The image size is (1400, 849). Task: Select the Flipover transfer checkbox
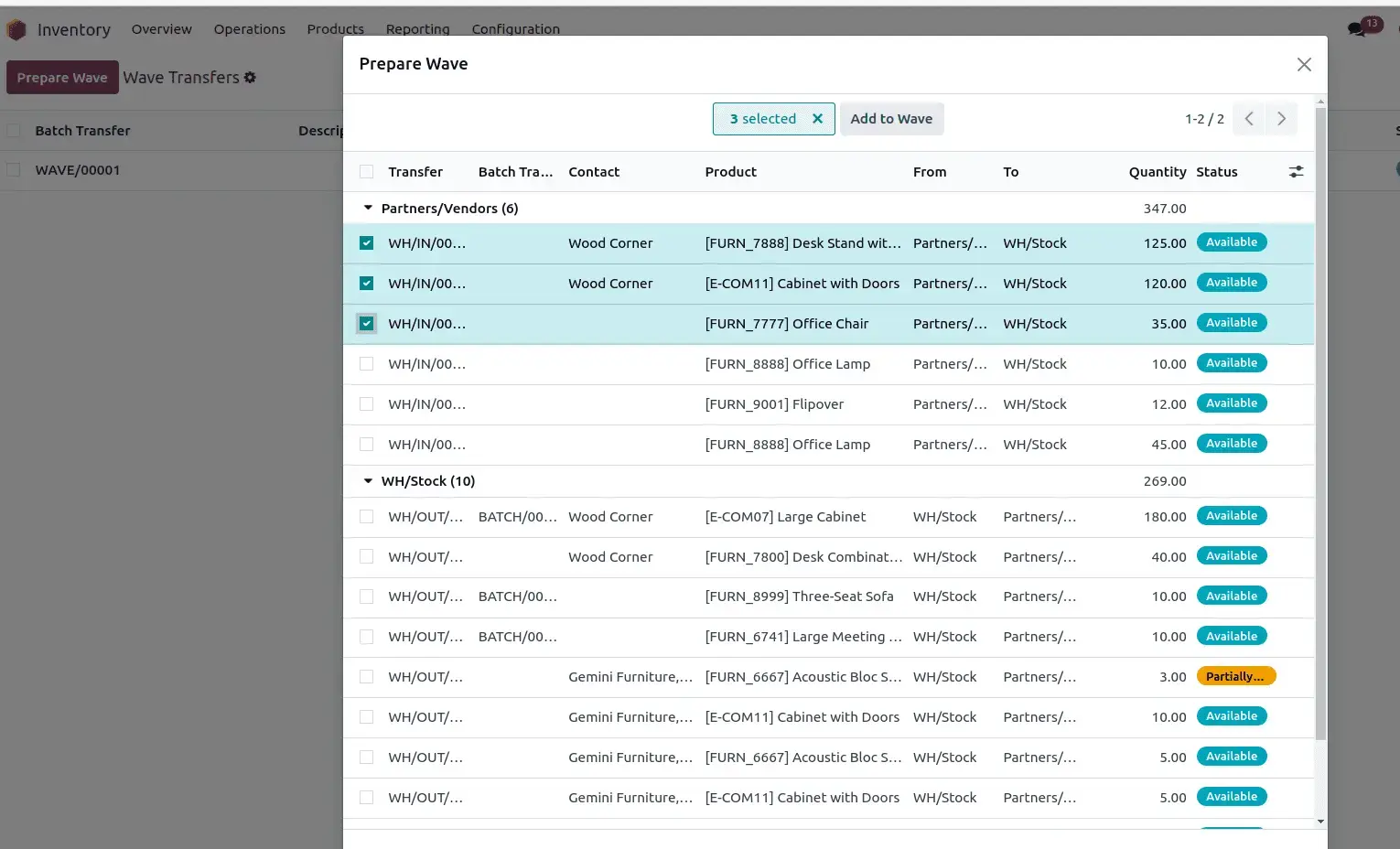pos(367,404)
